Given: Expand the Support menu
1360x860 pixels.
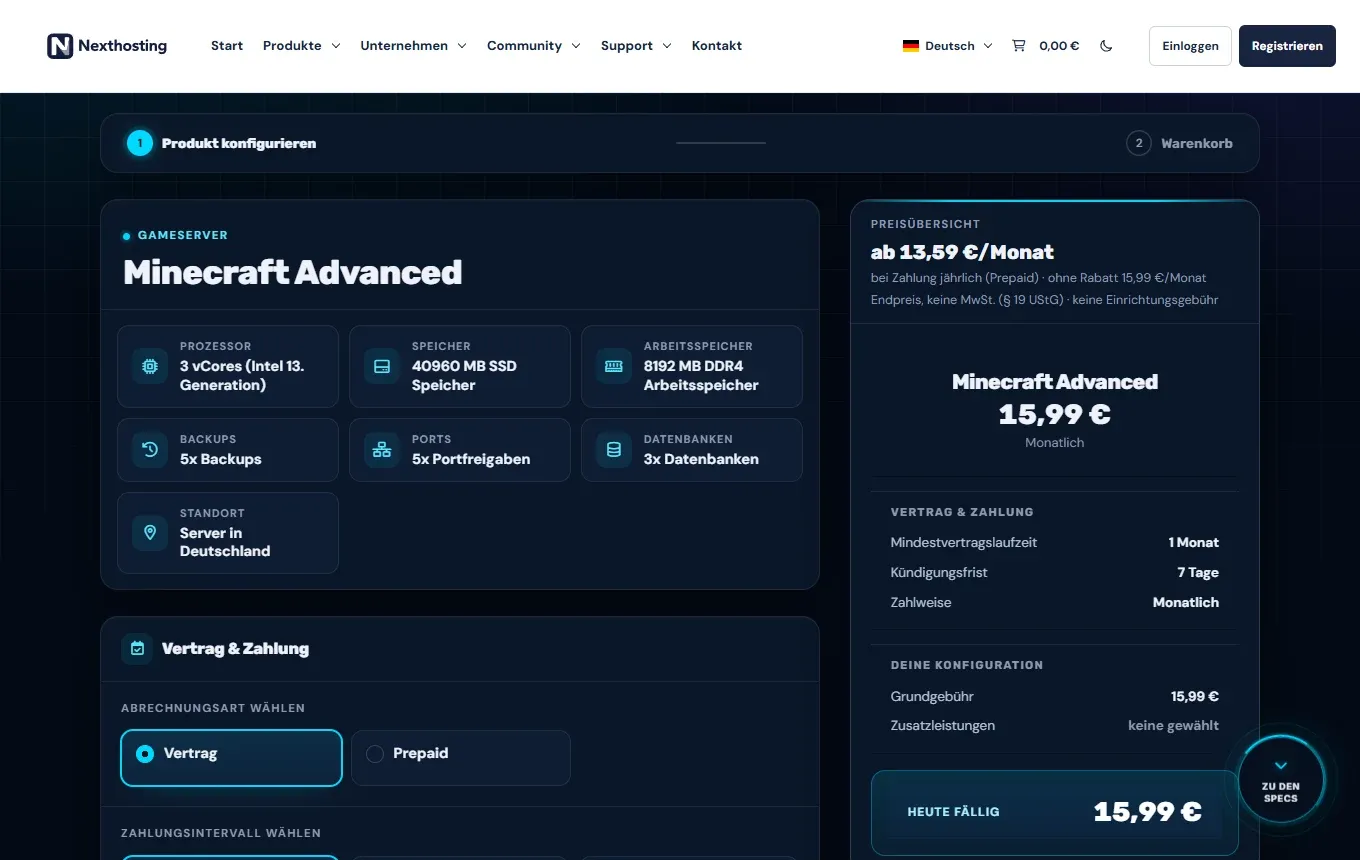Looking at the screenshot, I should pyautogui.click(x=636, y=46).
